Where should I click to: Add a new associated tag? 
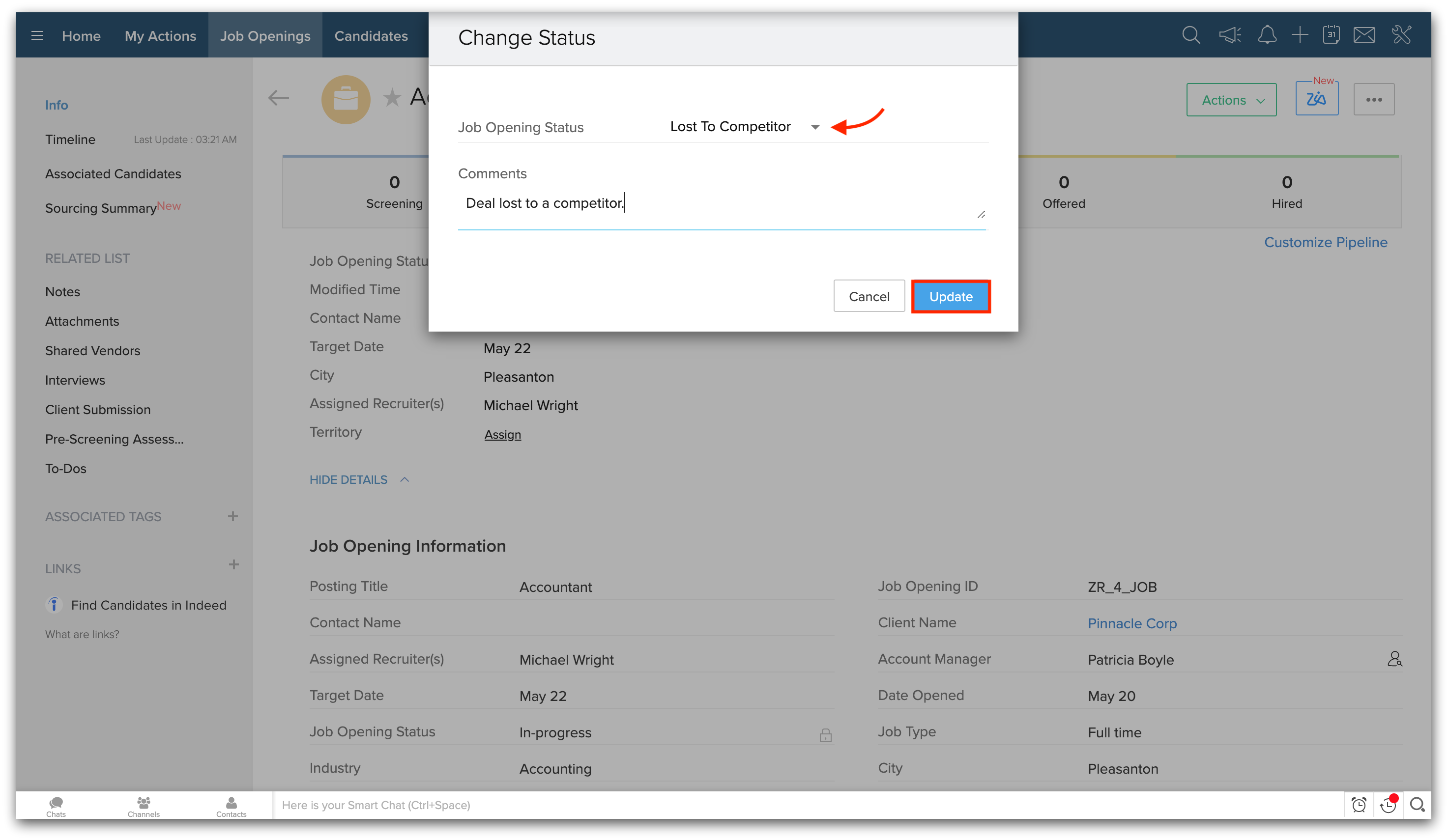tap(233, 516)
